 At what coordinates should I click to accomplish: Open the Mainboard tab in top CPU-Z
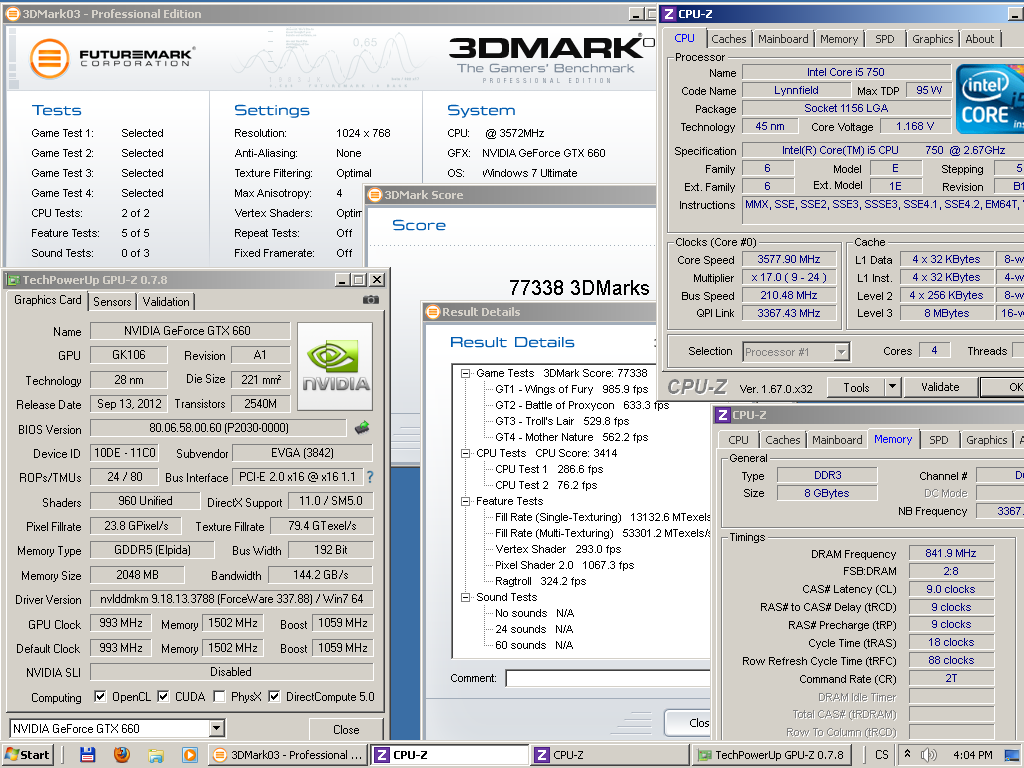[x=783, y=39]
